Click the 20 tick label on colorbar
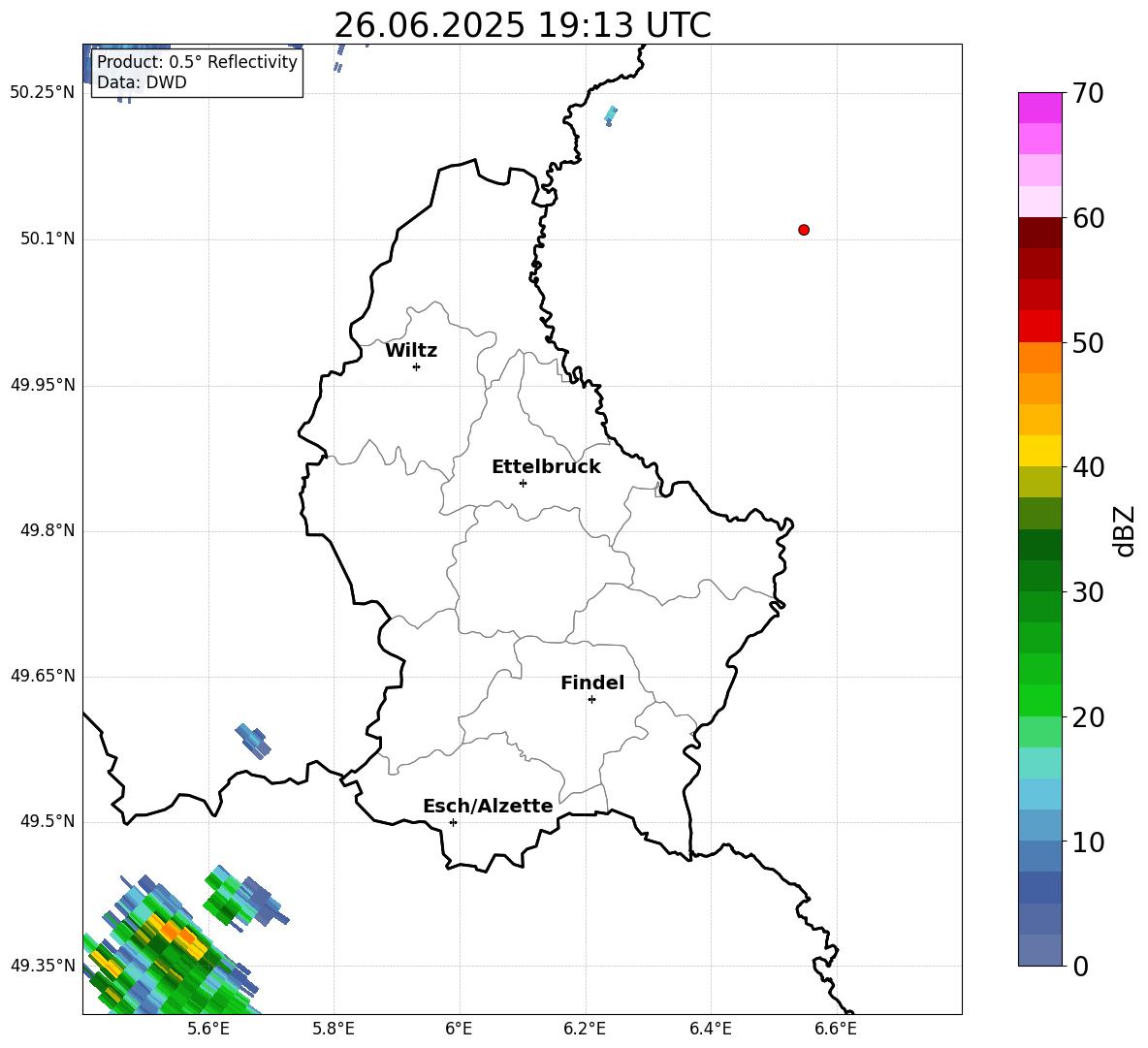1148x1048 pixels. click(1088, 717)
